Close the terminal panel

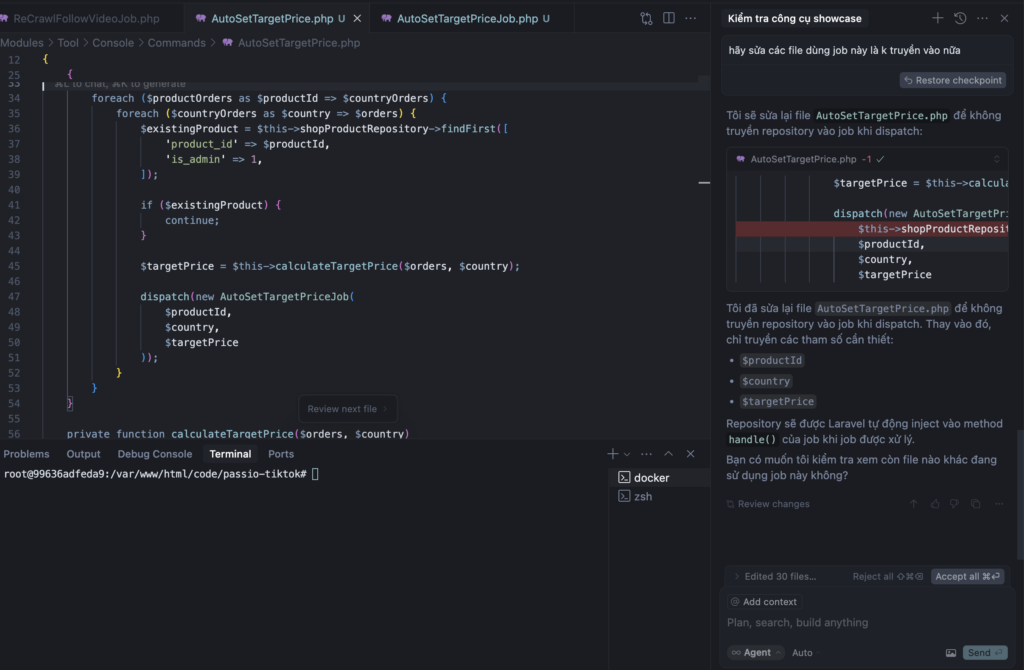pyautogui.click(x=690, y=454)
